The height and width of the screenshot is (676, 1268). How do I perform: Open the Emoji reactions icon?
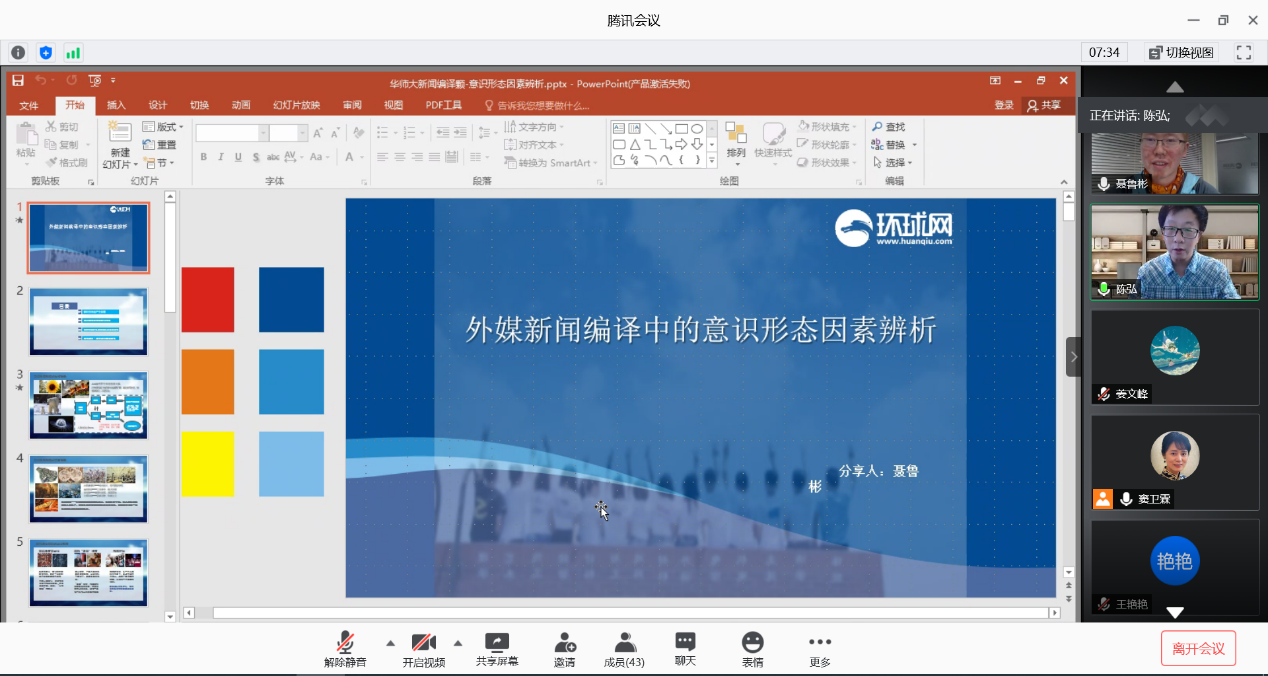(x=752, y=642)
